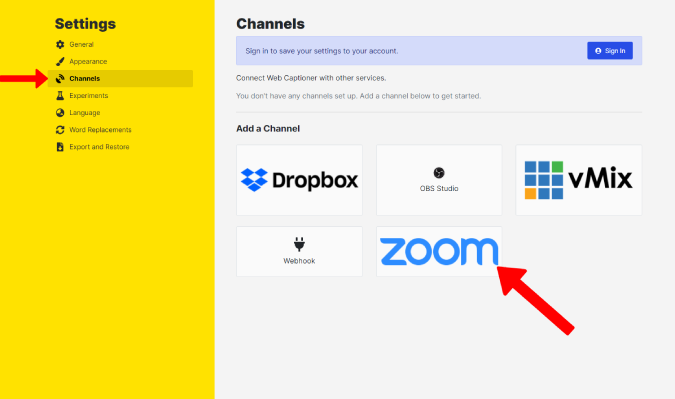Add the Dropbox channel

pos(299,180)
